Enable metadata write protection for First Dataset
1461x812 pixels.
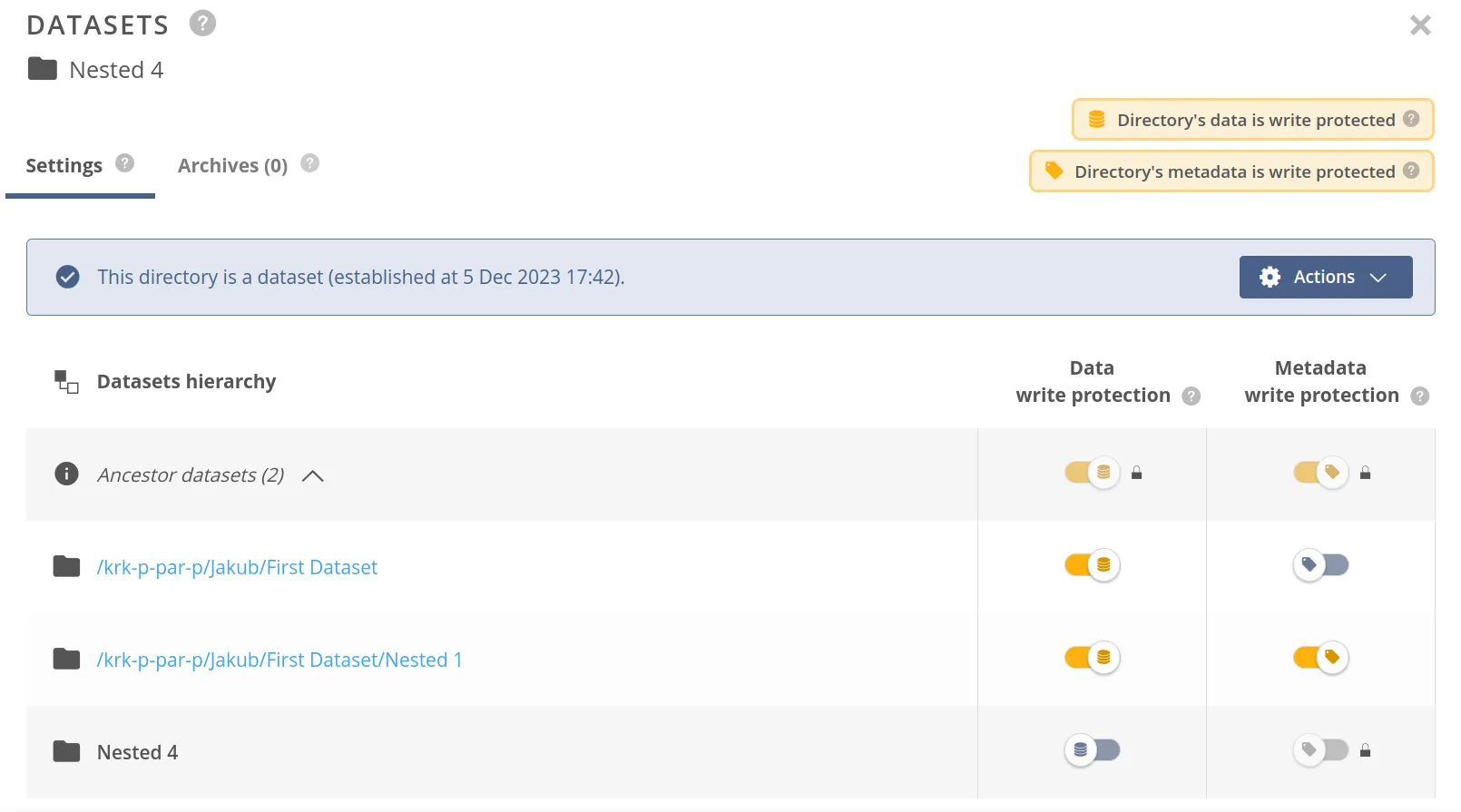pyautogui.click(x=1320, y=565)
